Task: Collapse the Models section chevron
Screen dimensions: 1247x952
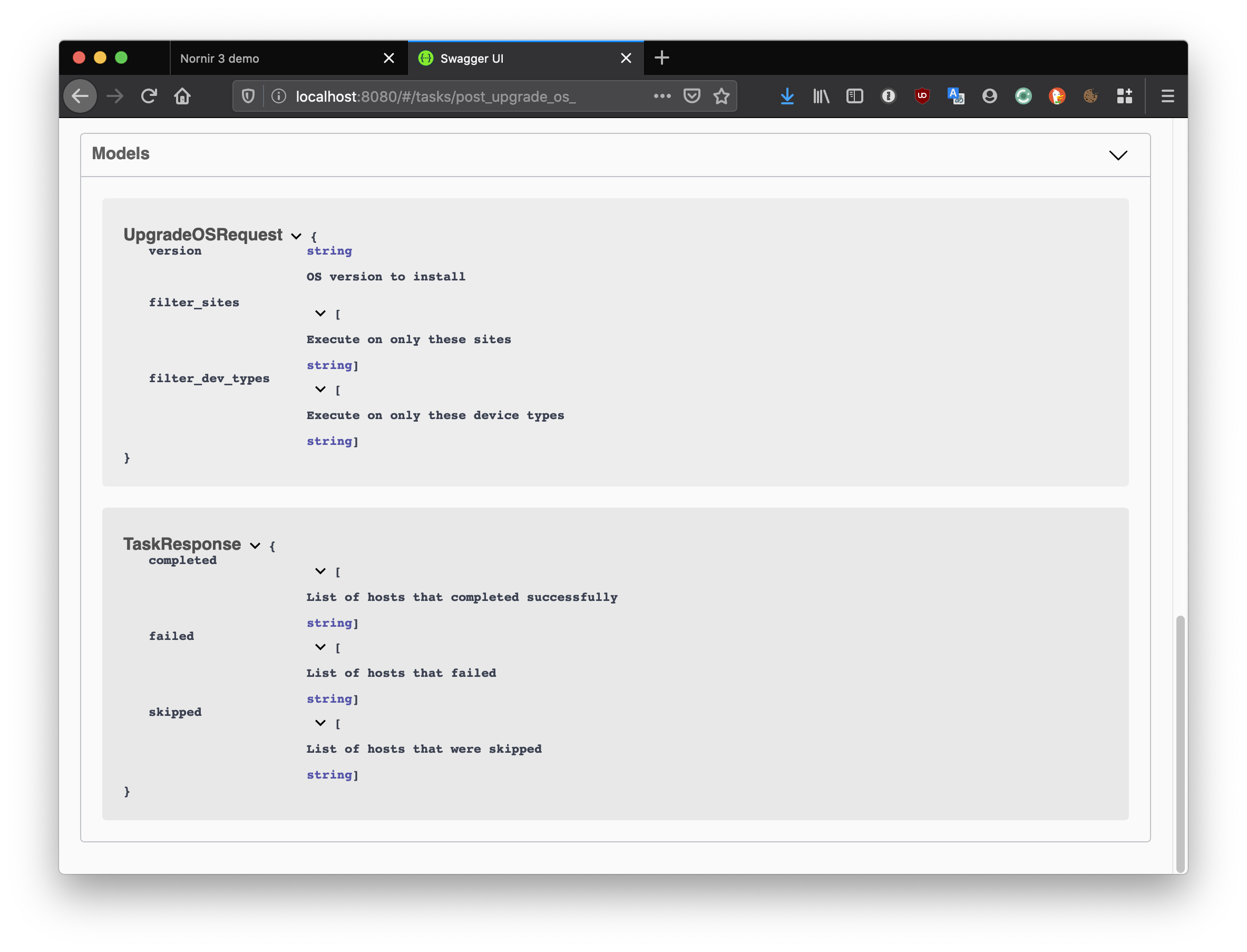Action: pyautogui.click(x=1118, y=156)
